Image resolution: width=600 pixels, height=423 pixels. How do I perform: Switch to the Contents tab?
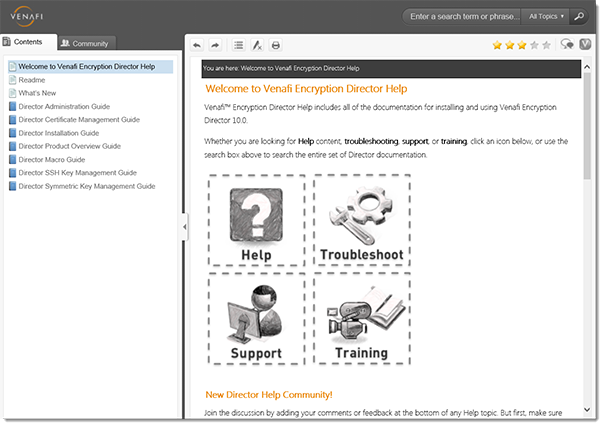[x=28, y=42]
